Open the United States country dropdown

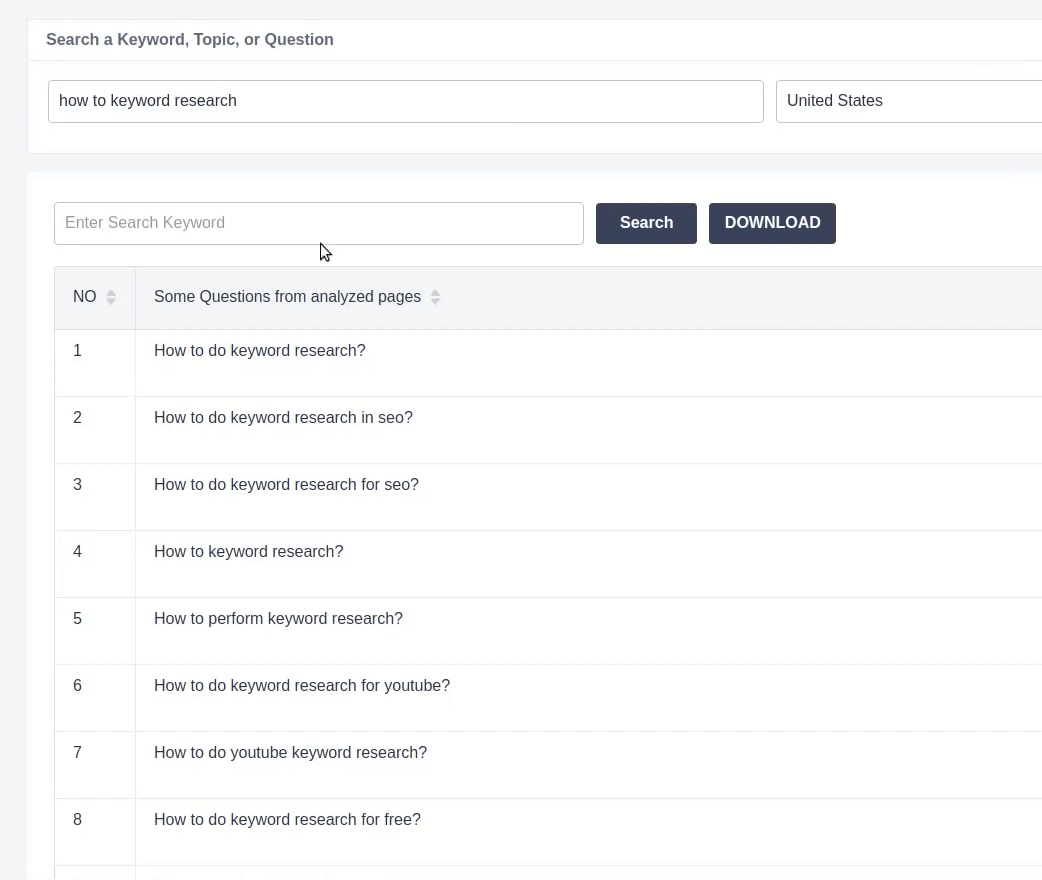tap(908, 101)
